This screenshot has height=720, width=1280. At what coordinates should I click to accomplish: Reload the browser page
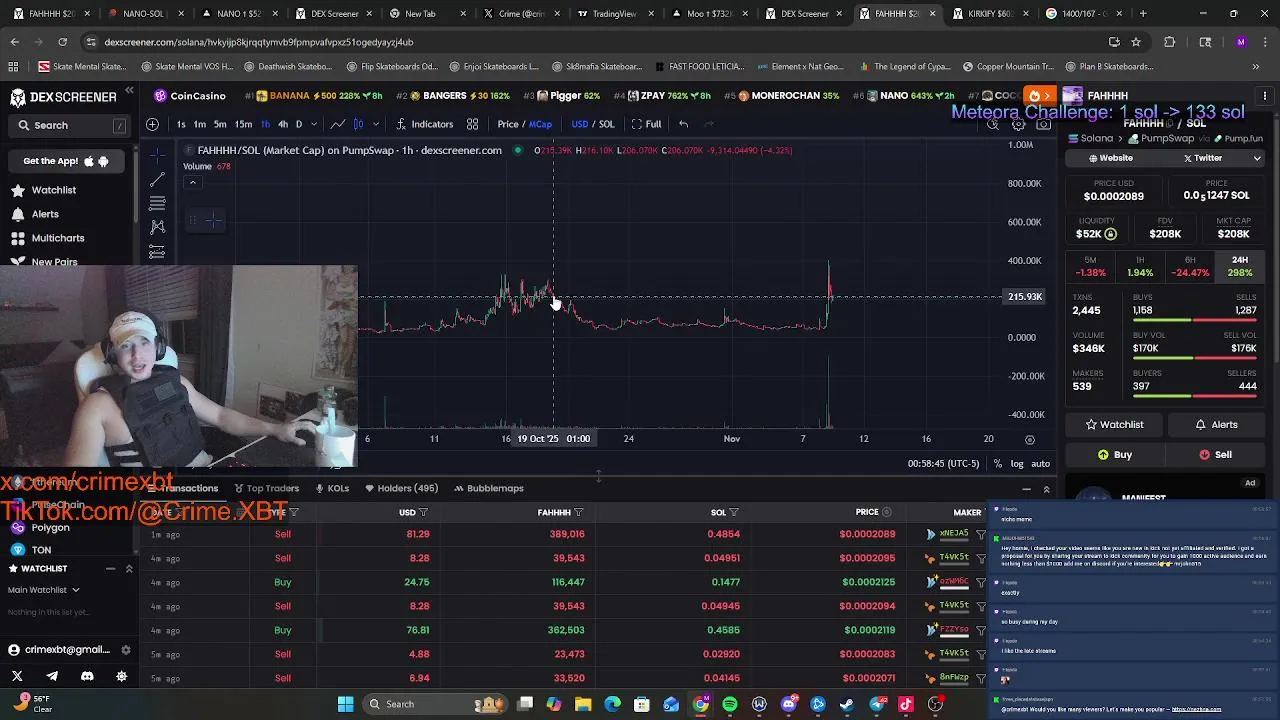pos(62,42)
